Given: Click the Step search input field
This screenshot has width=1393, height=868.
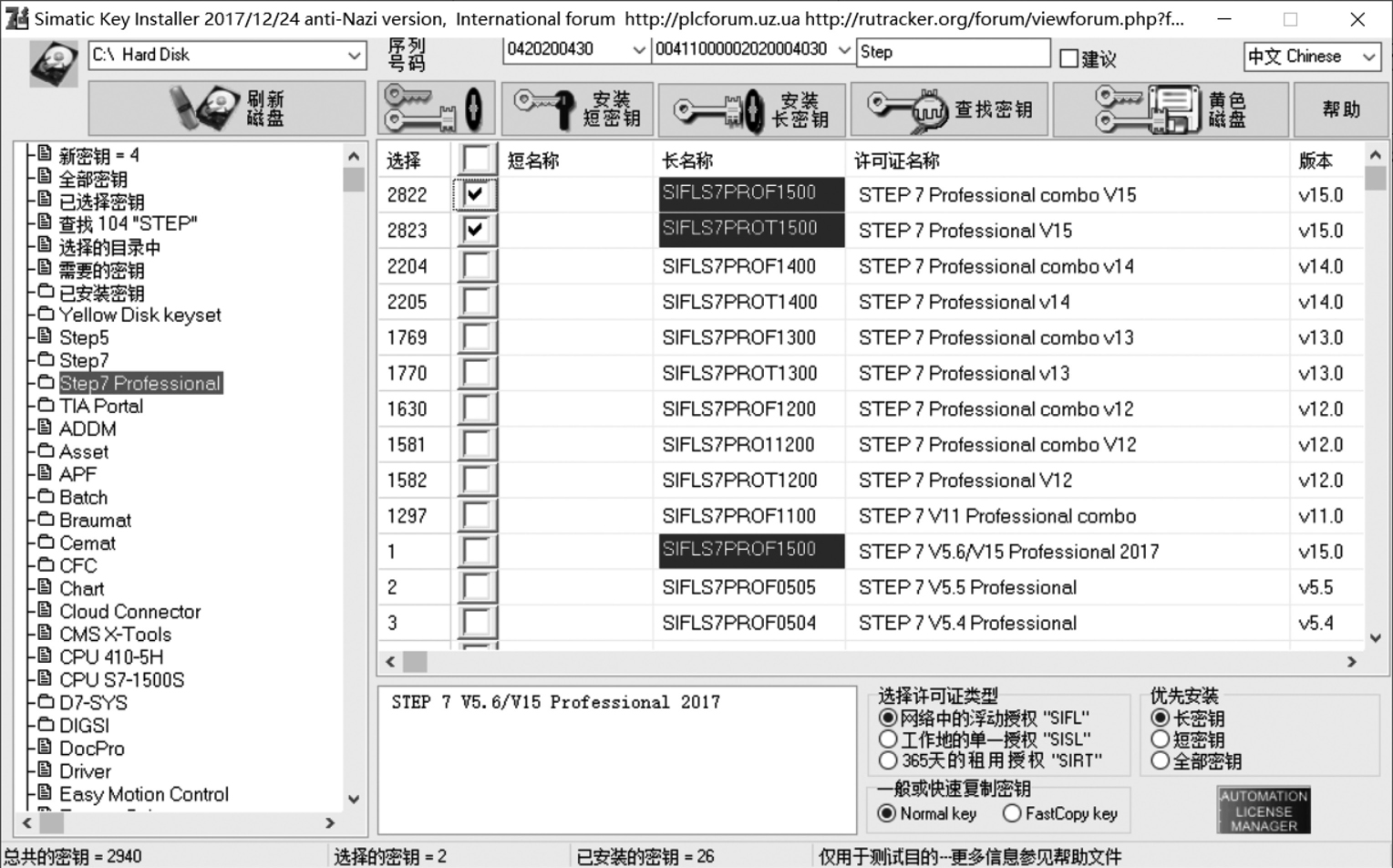Looking at the screenshot, I should (x=954, y=52).
